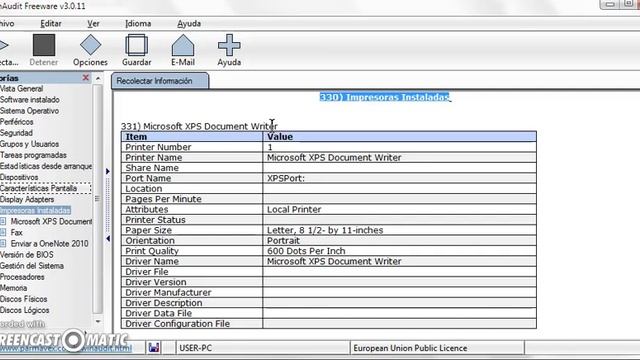Select Tareas programadas category

[33, 155]
